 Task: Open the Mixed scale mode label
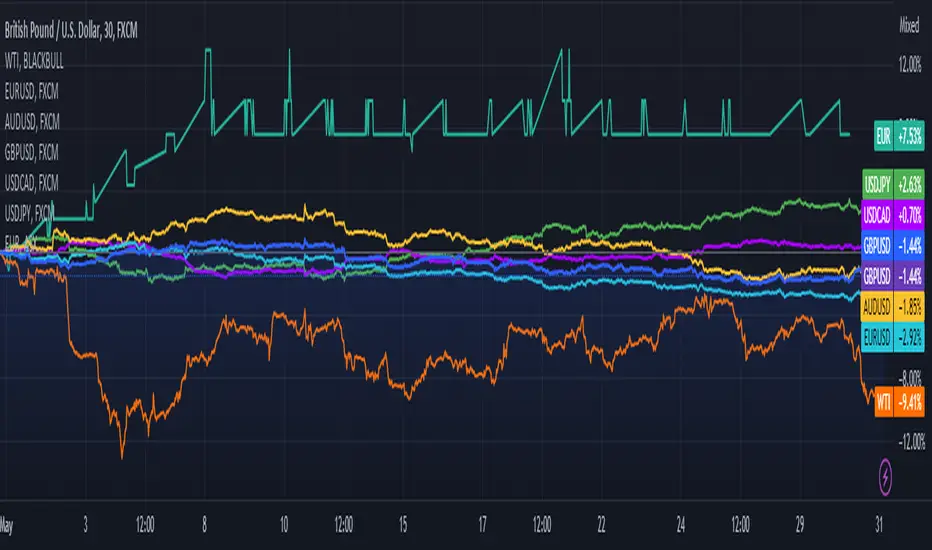pyautogui.click(x=909, y=26)
